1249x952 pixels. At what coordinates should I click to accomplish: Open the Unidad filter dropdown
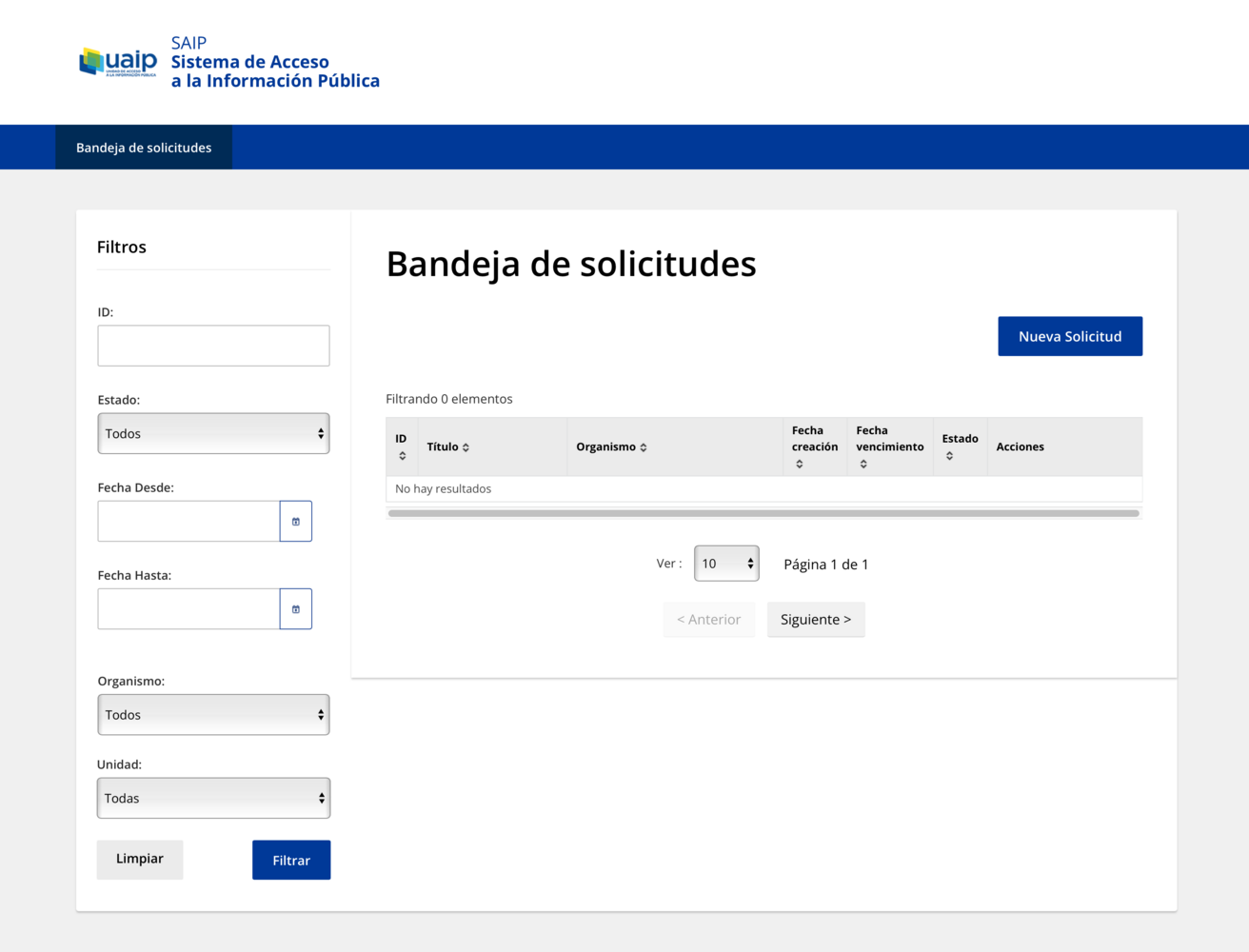213,799
